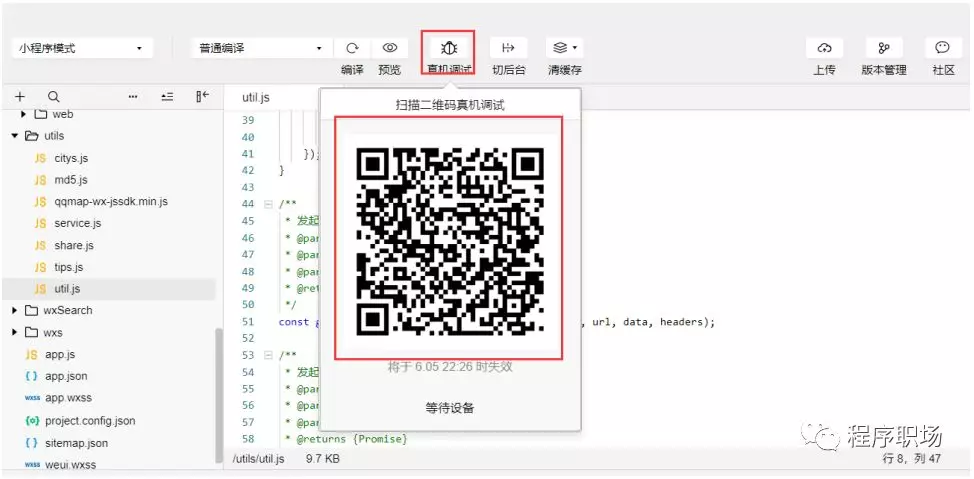
Task: Click the QR code image
Action: coord(450,241)
